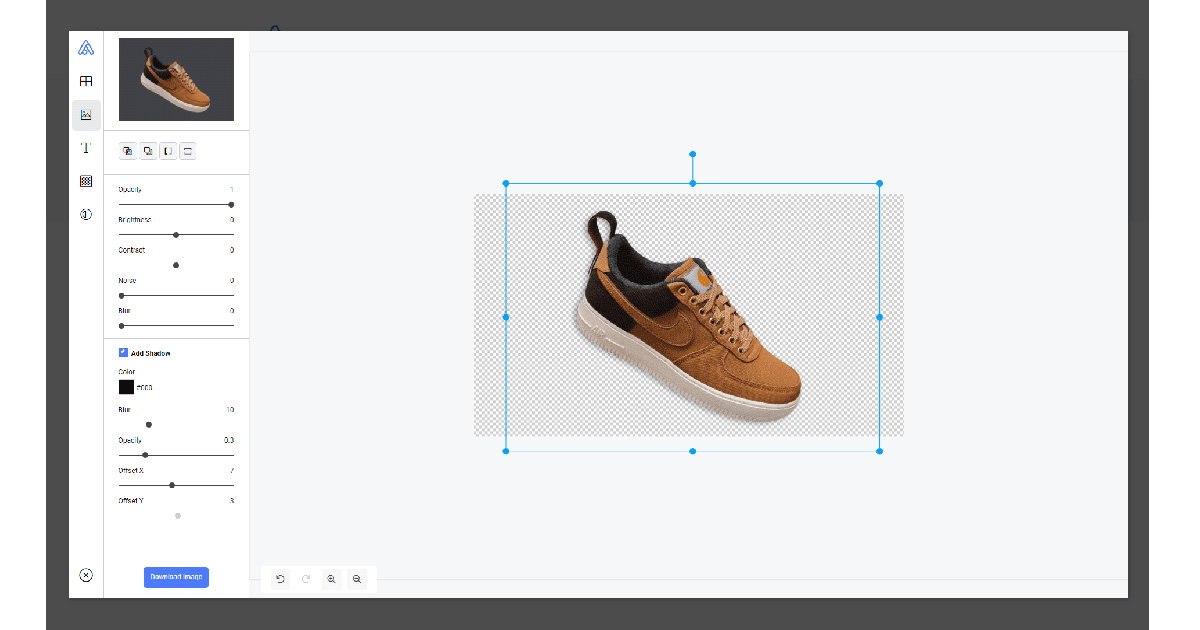
Task: Click the shadow Opacity slider handle
Action: (x=145, y=455)
